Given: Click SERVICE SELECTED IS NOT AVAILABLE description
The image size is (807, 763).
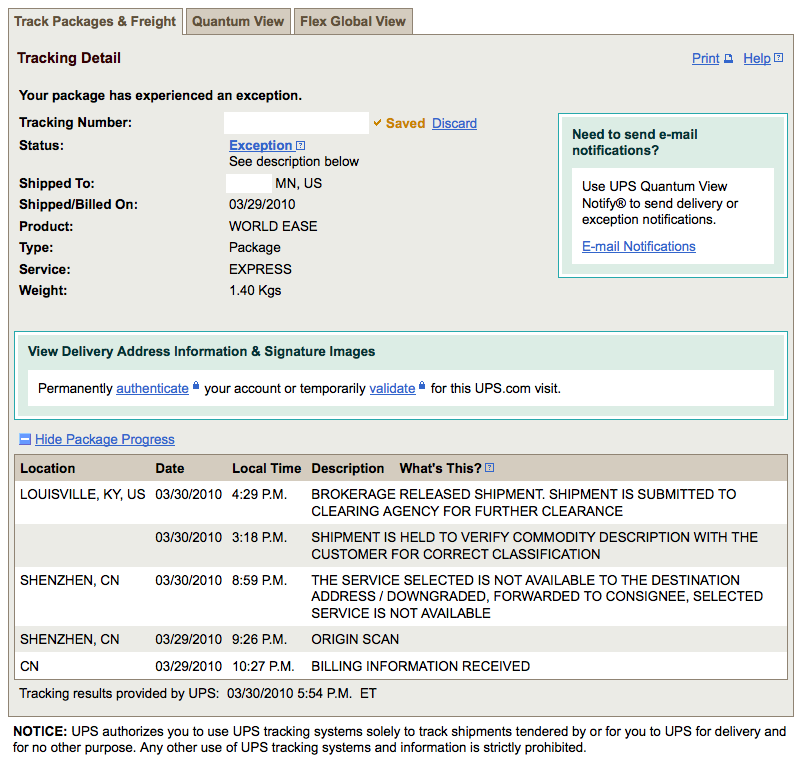Looking at the screenshot, I should (x=537, y=597).
